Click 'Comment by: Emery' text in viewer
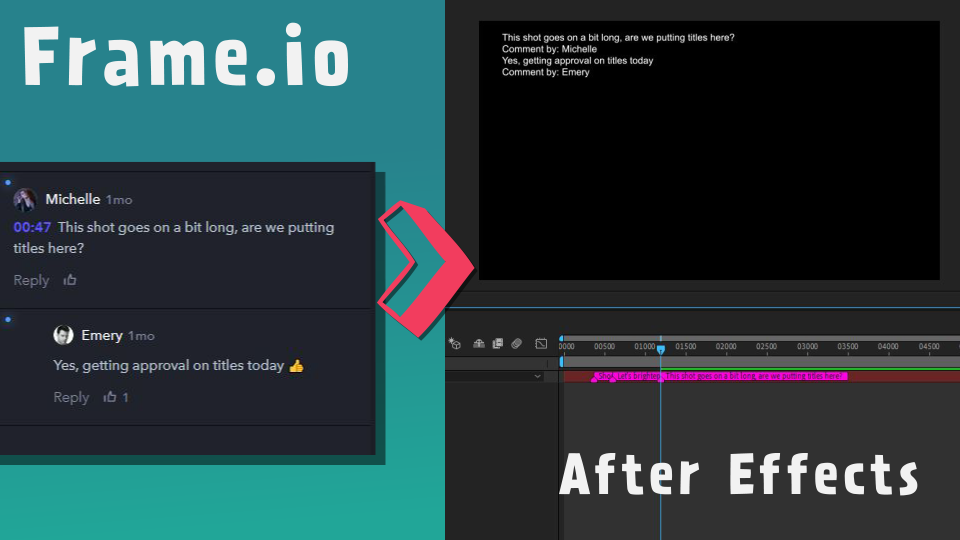Image resolution: width=960 pixels, height=540 pixels. 546,72
